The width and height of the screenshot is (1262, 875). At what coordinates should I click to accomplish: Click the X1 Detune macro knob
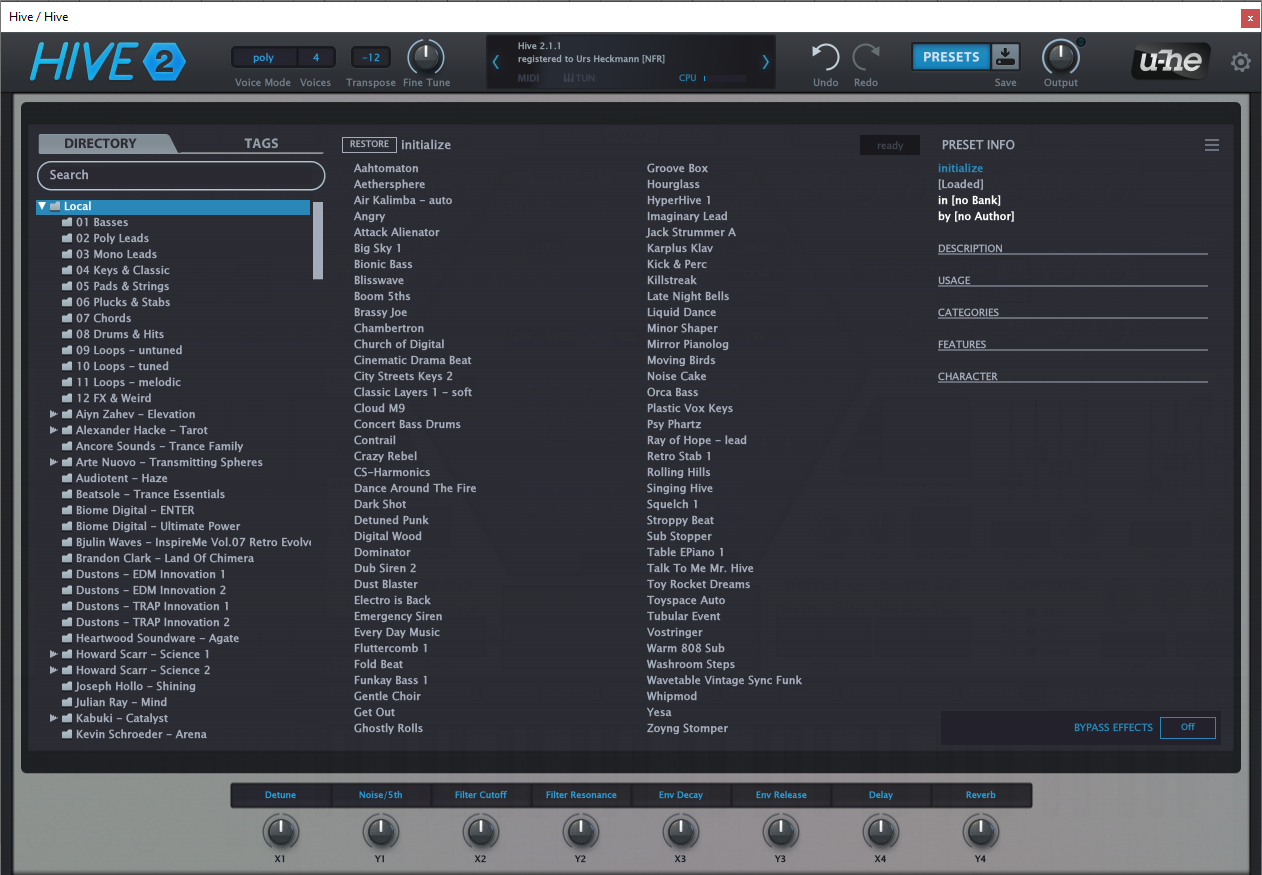click(x=281, y=831)
